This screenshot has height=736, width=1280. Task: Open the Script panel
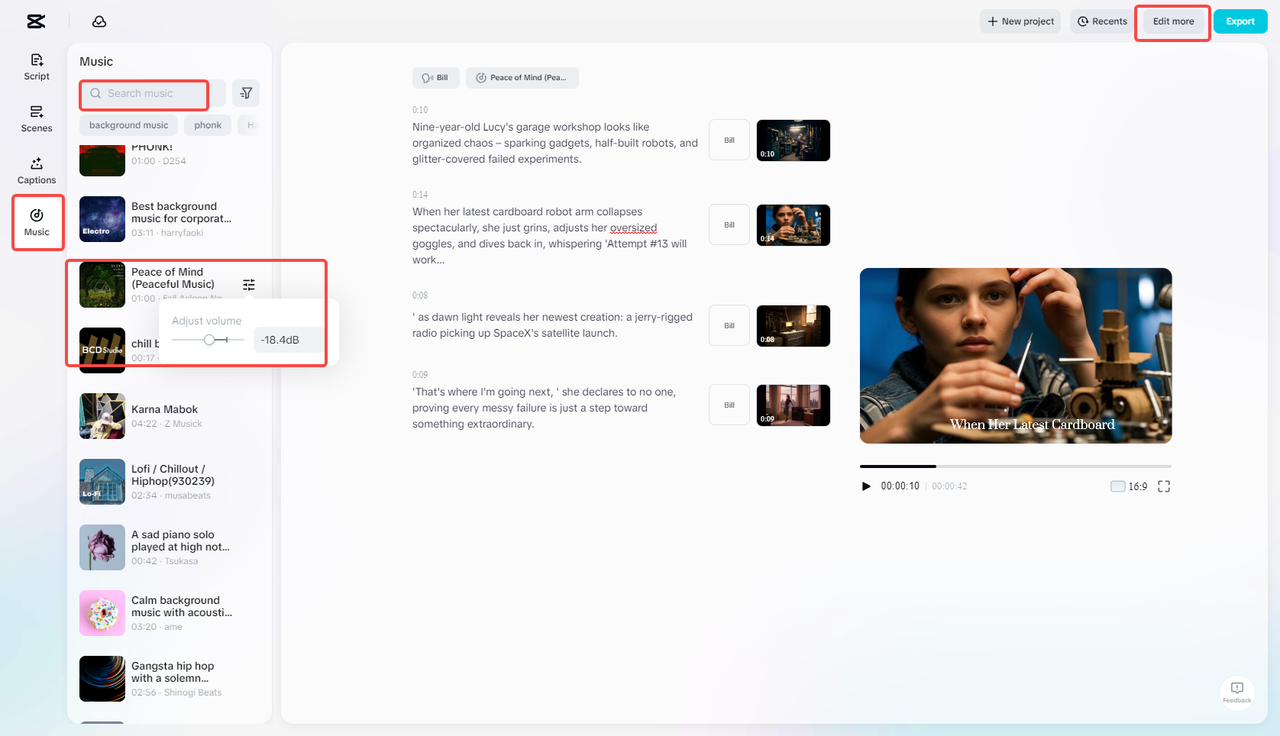pos(36,66)
